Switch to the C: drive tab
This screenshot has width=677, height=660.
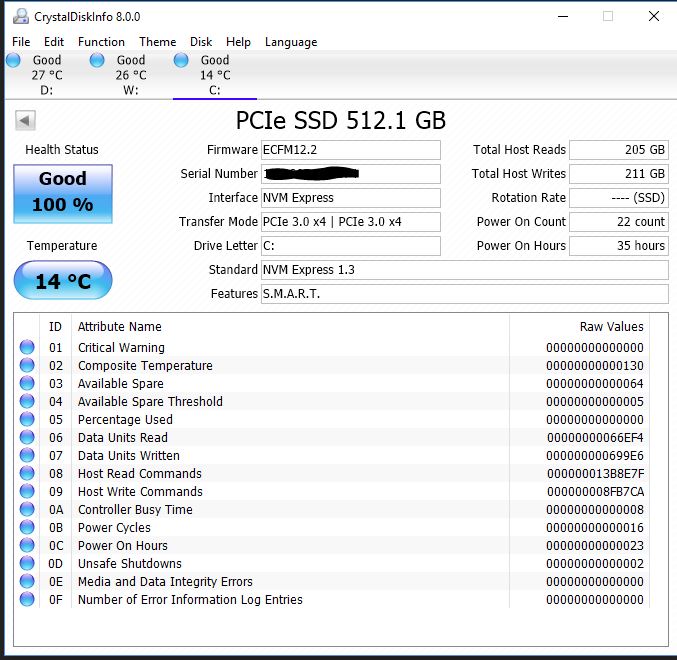click(214, 75)
